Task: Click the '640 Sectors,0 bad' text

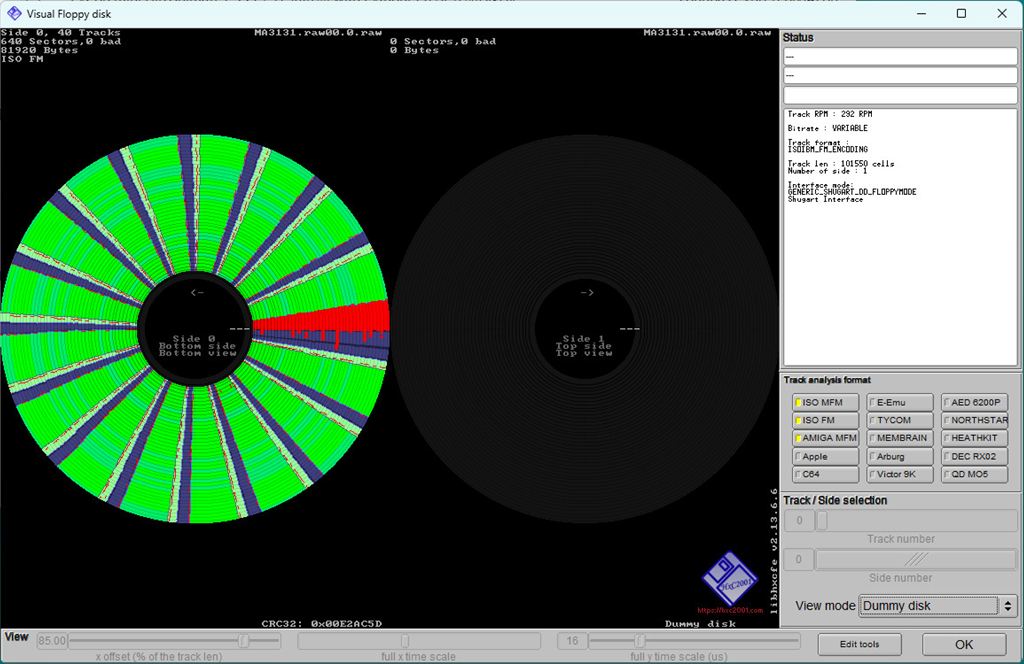Action: pos(61,41)
